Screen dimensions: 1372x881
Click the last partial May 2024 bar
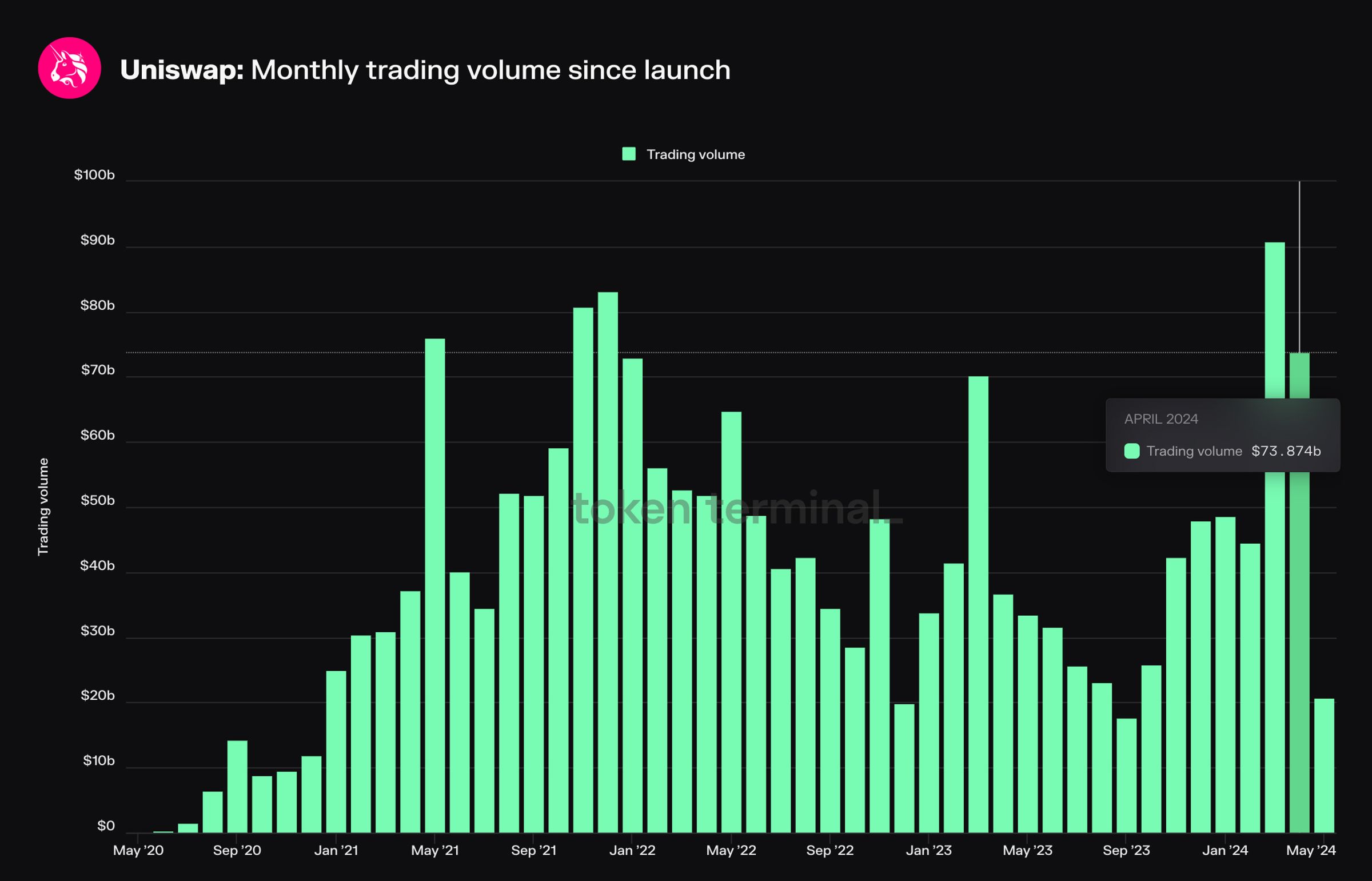coord(1323,766)
